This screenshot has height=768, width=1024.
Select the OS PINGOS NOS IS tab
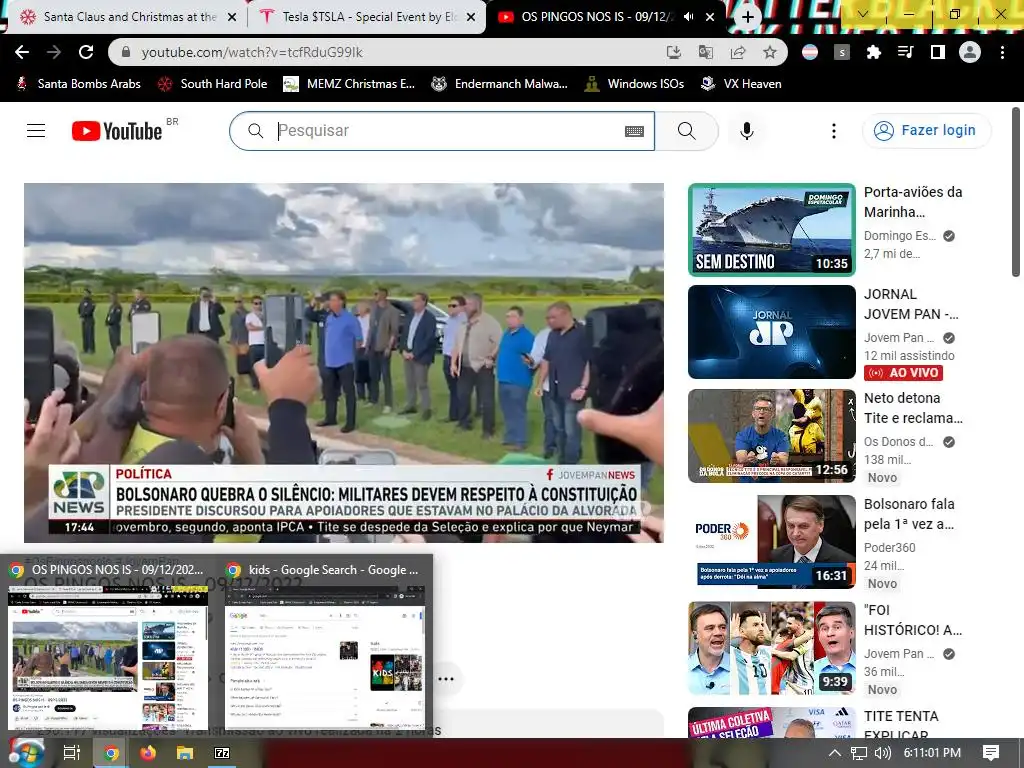click(596, 17)
